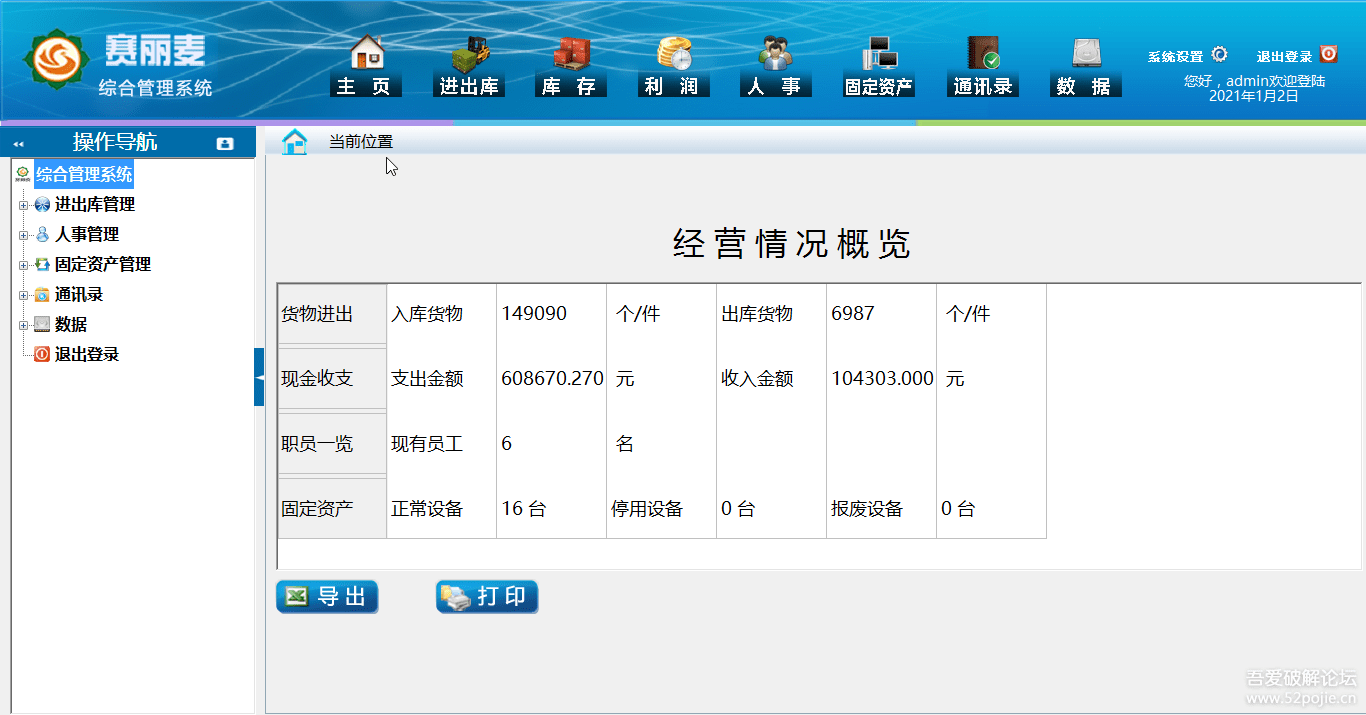1366x715 pixels.
Task: Click the 固定资产 computer icon
Action: tap(879, 54)
